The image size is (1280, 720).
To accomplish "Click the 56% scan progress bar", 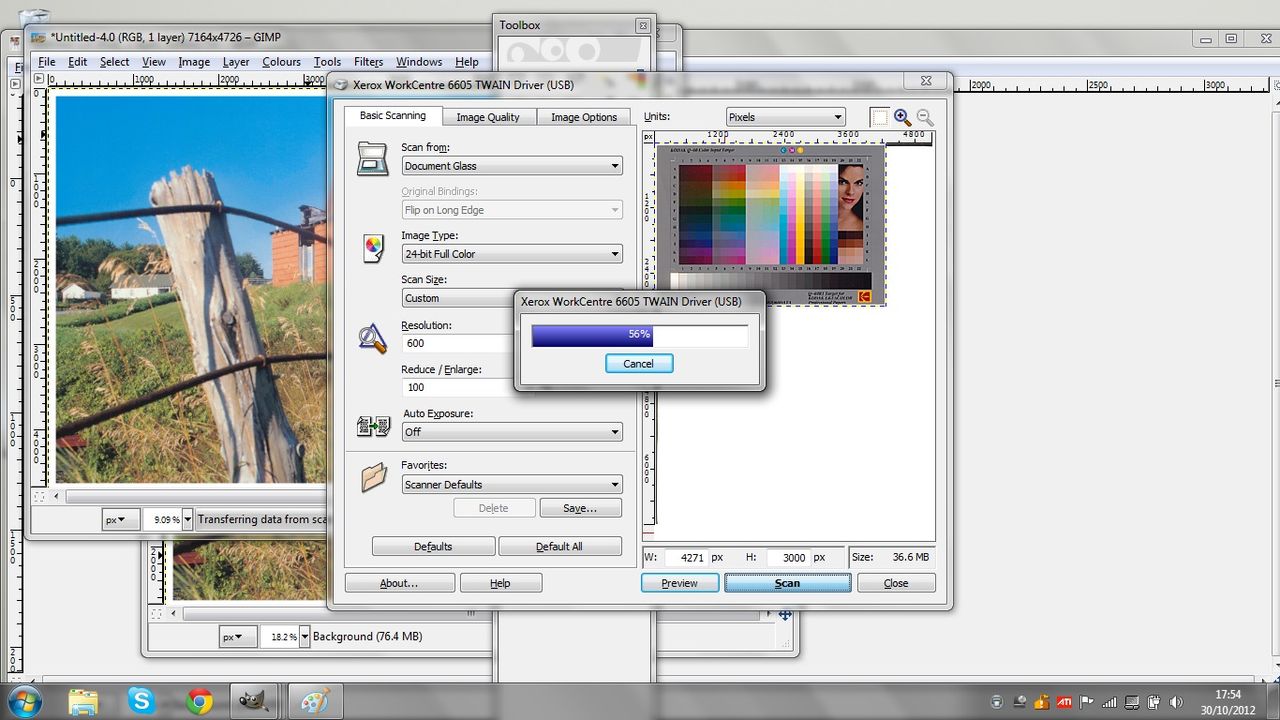I will pyautogui.click(x=640, y=335).
